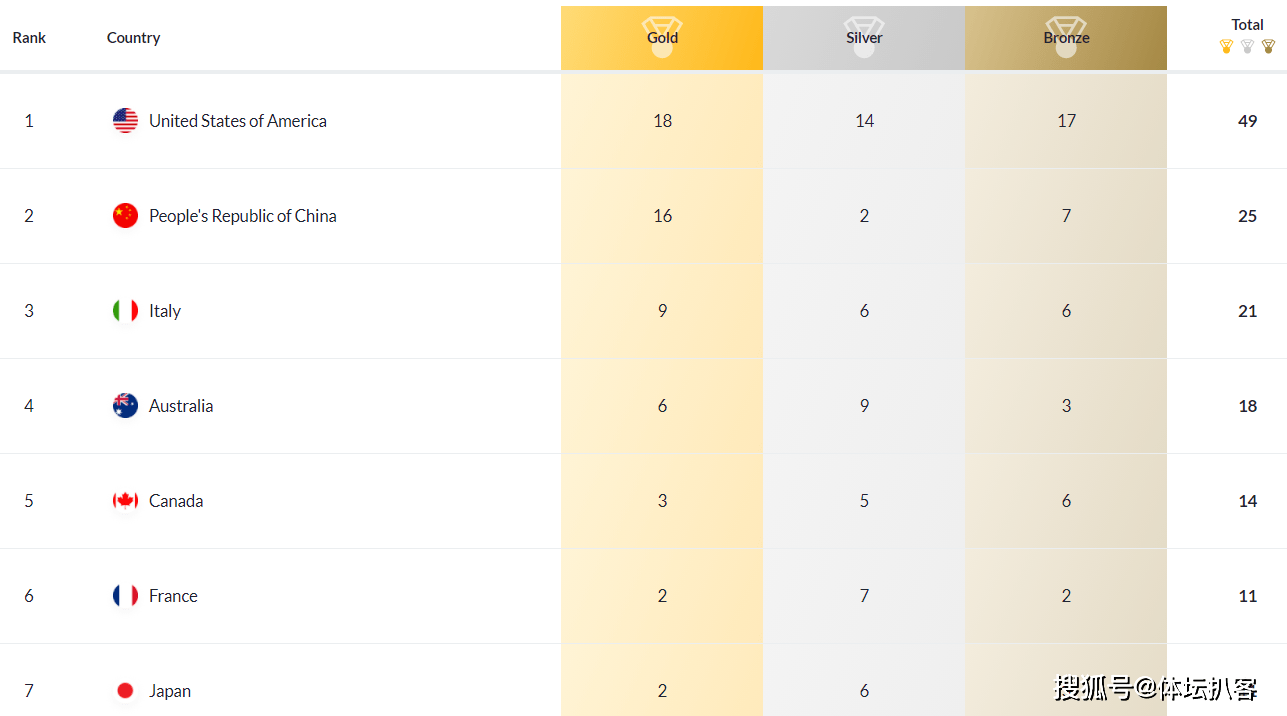
Task: Click the gold medal icon under Total
Action: (x=1226, y=46)
